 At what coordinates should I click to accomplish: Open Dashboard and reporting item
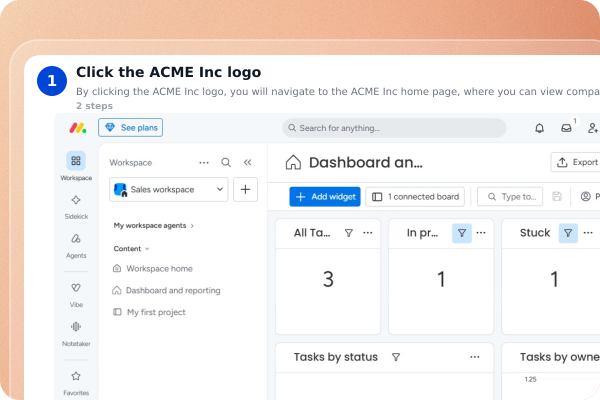166,291
